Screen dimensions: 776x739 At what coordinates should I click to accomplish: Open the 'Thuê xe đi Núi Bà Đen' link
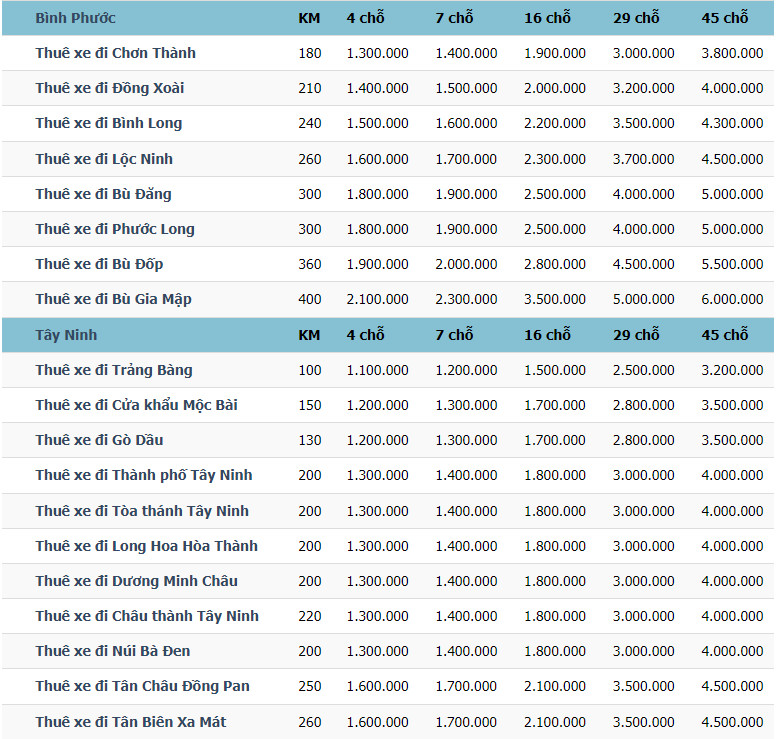[113, 651]
